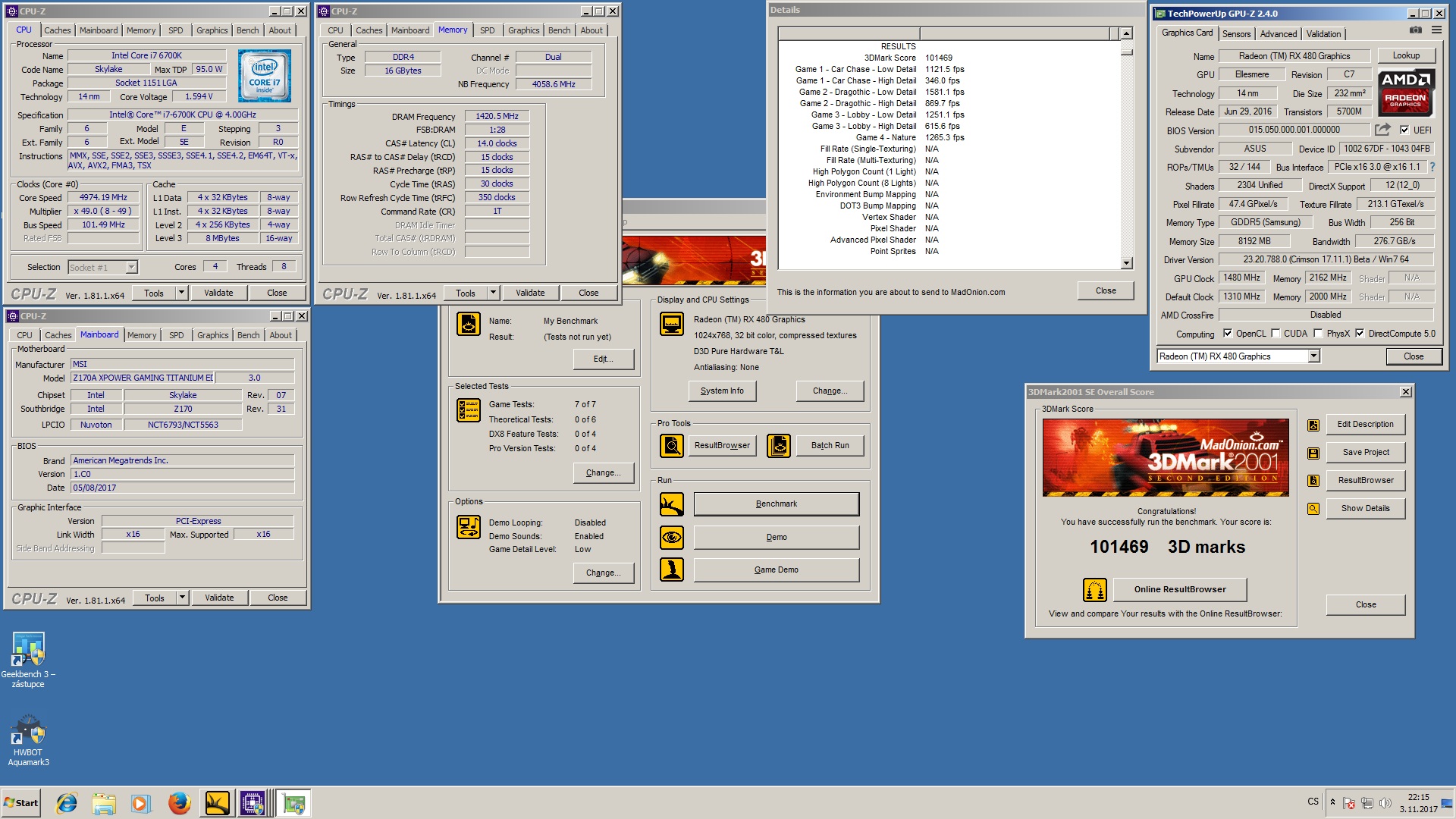Click the Benchmark run icon in 3DMark
The image size is (1456, 819).
pos(672,504)
